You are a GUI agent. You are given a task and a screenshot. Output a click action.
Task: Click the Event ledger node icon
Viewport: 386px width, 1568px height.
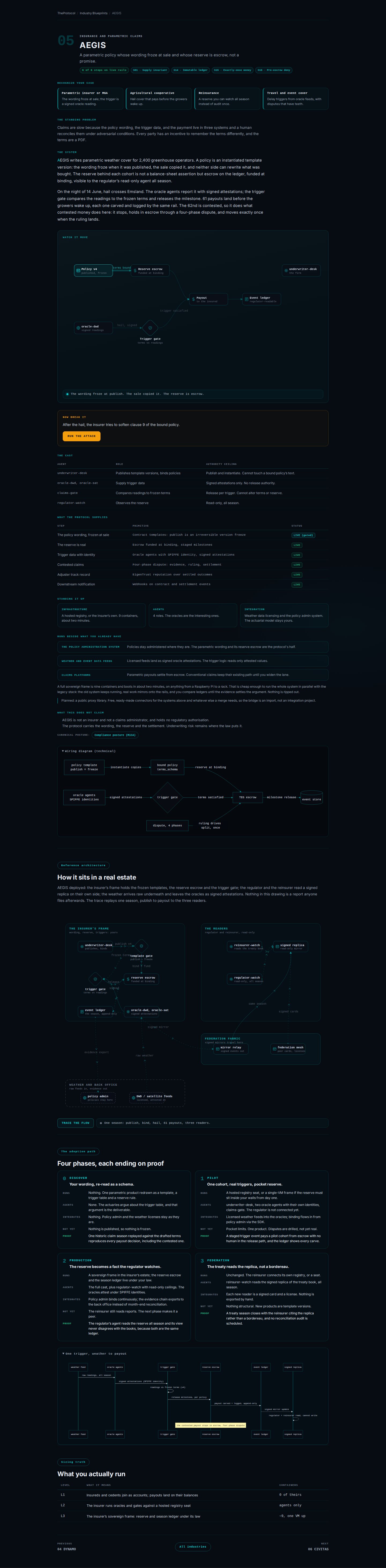(x=246, y=299)
